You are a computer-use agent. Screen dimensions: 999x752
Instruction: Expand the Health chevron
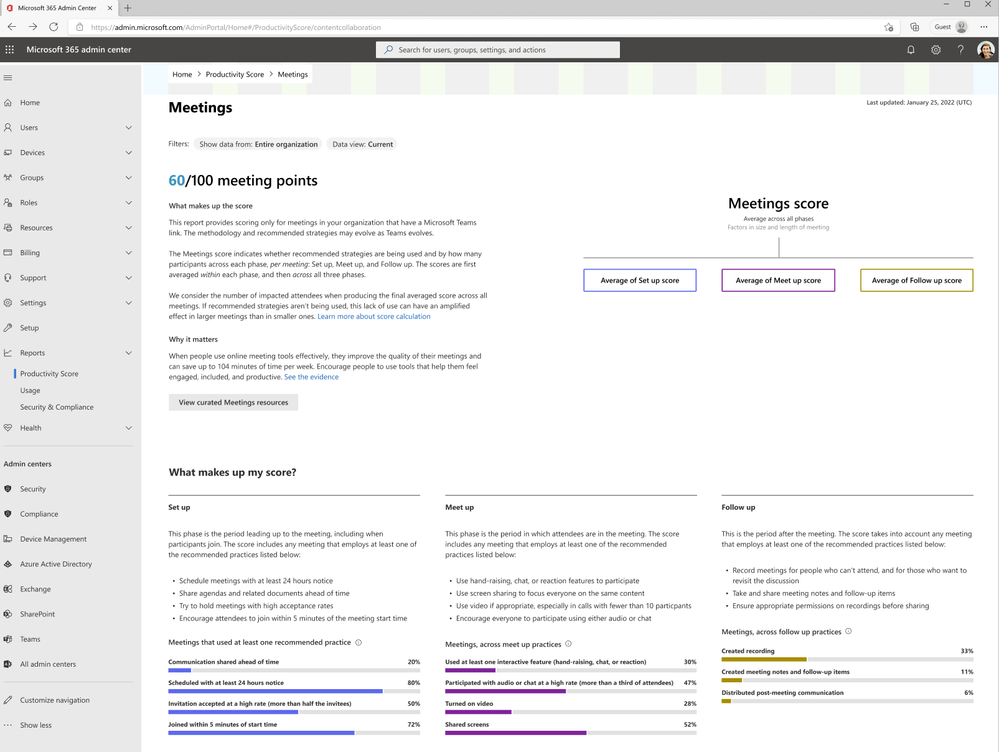pyautogui.click(x=129, y=428)
